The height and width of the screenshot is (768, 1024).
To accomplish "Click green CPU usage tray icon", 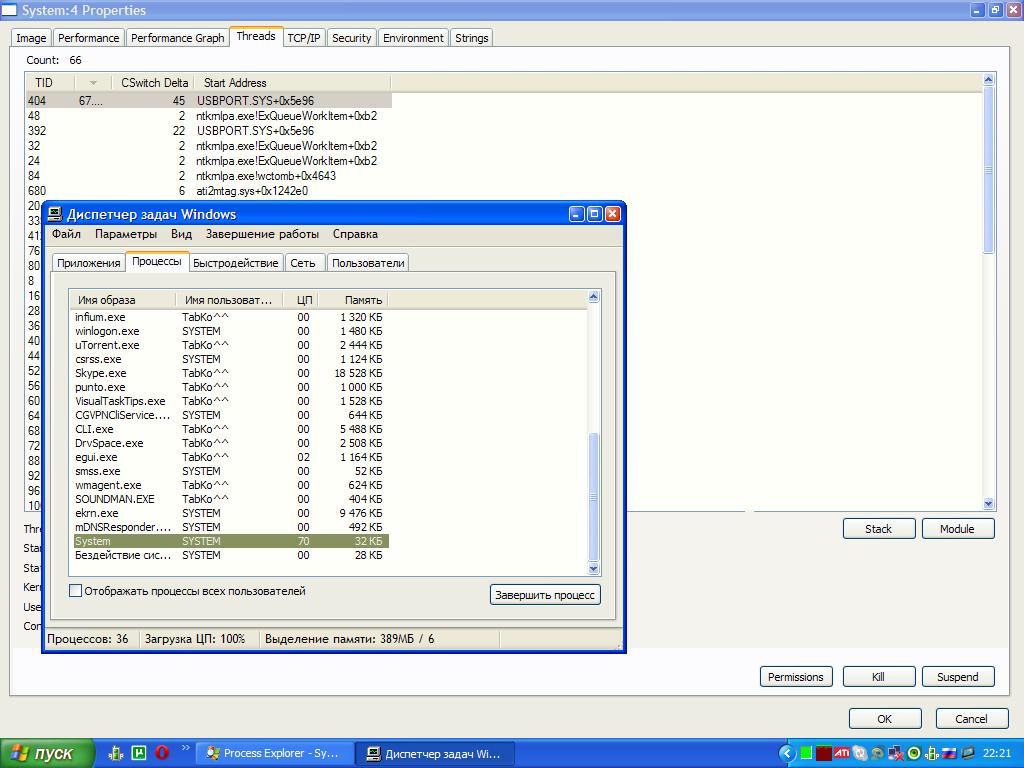I will 807,754.
